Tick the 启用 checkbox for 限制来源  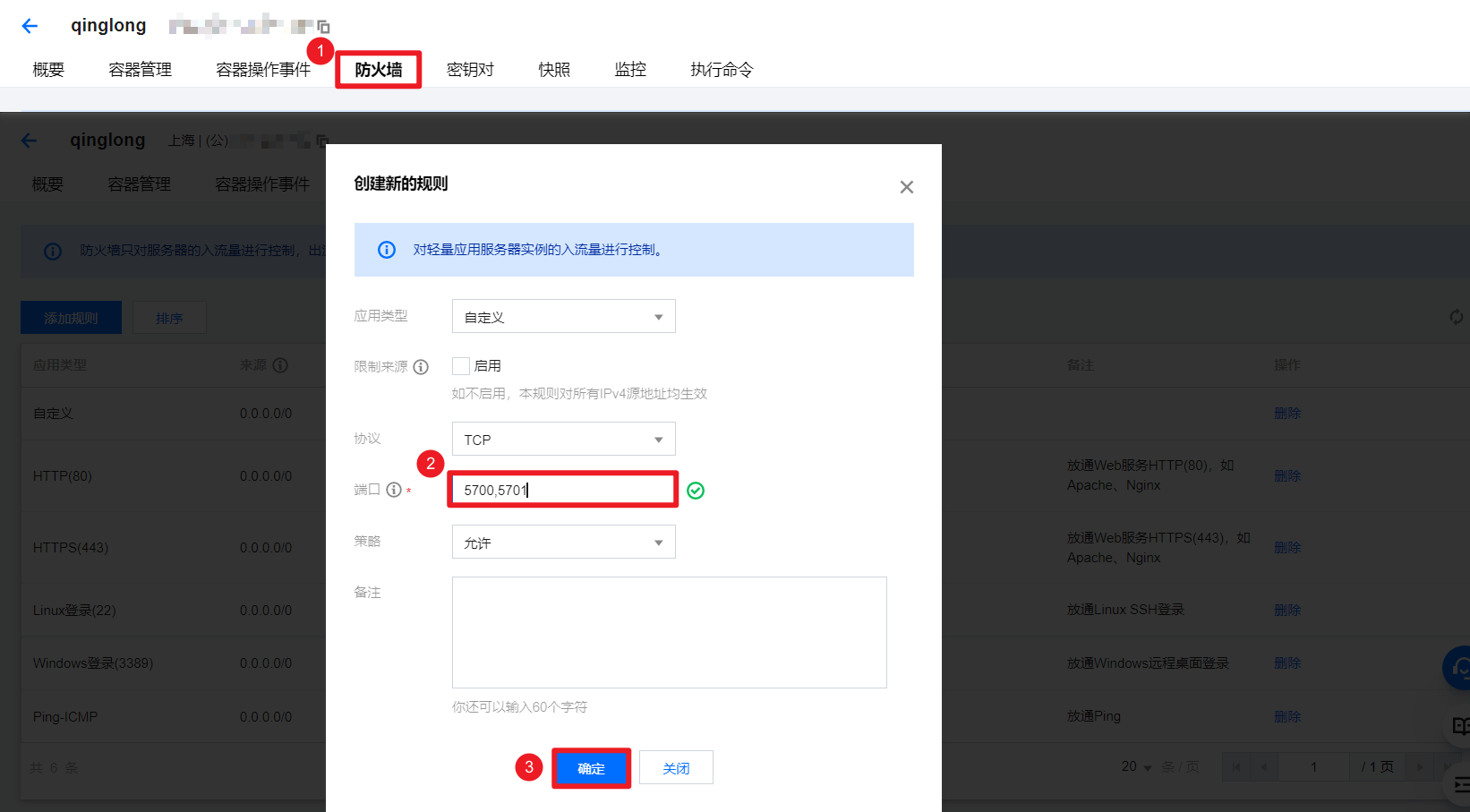click(x=461, y=366)
